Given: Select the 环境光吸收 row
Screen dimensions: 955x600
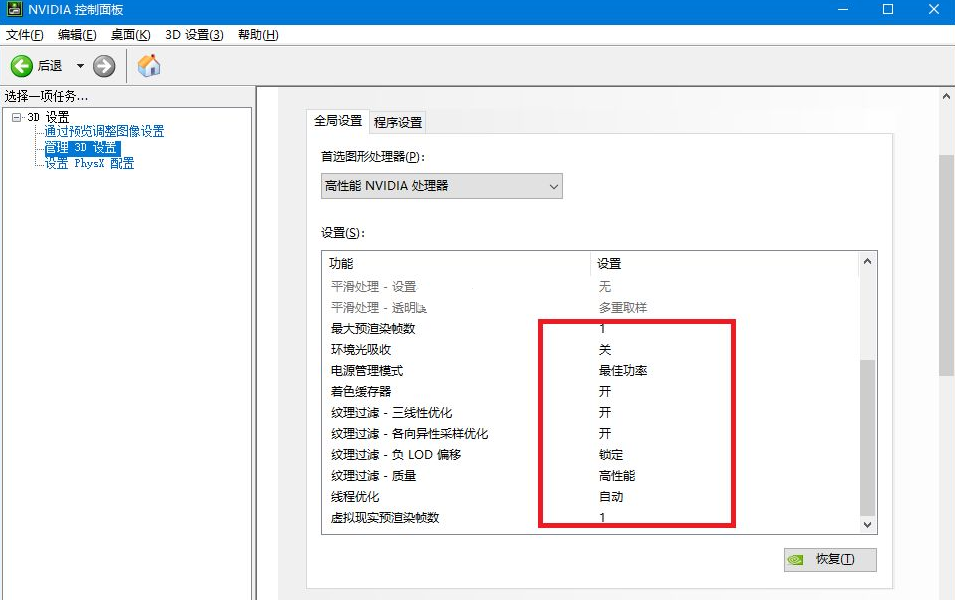Looking at the screenshot, I should click(590, 350).
